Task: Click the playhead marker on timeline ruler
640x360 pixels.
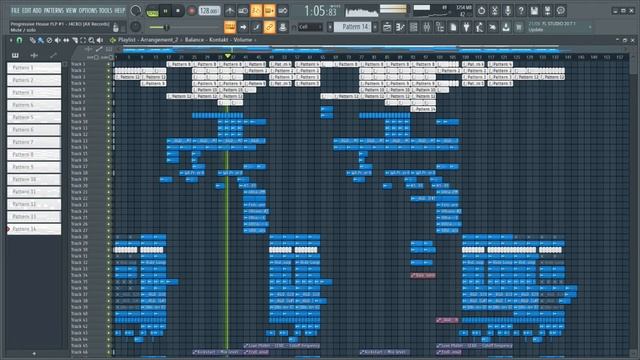Action: click(228, 56)
